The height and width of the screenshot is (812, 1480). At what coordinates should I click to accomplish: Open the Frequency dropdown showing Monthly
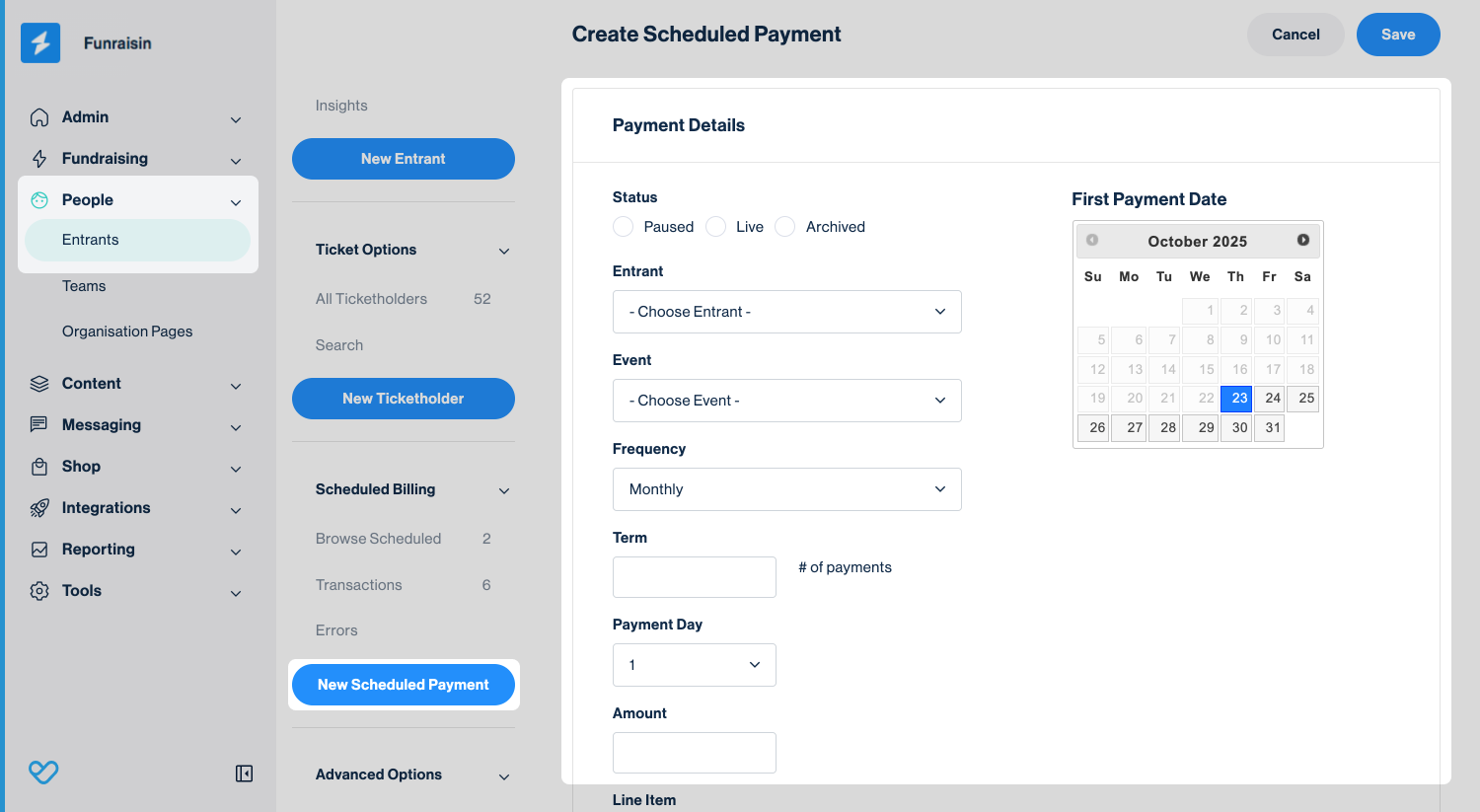tap(786, 489)
